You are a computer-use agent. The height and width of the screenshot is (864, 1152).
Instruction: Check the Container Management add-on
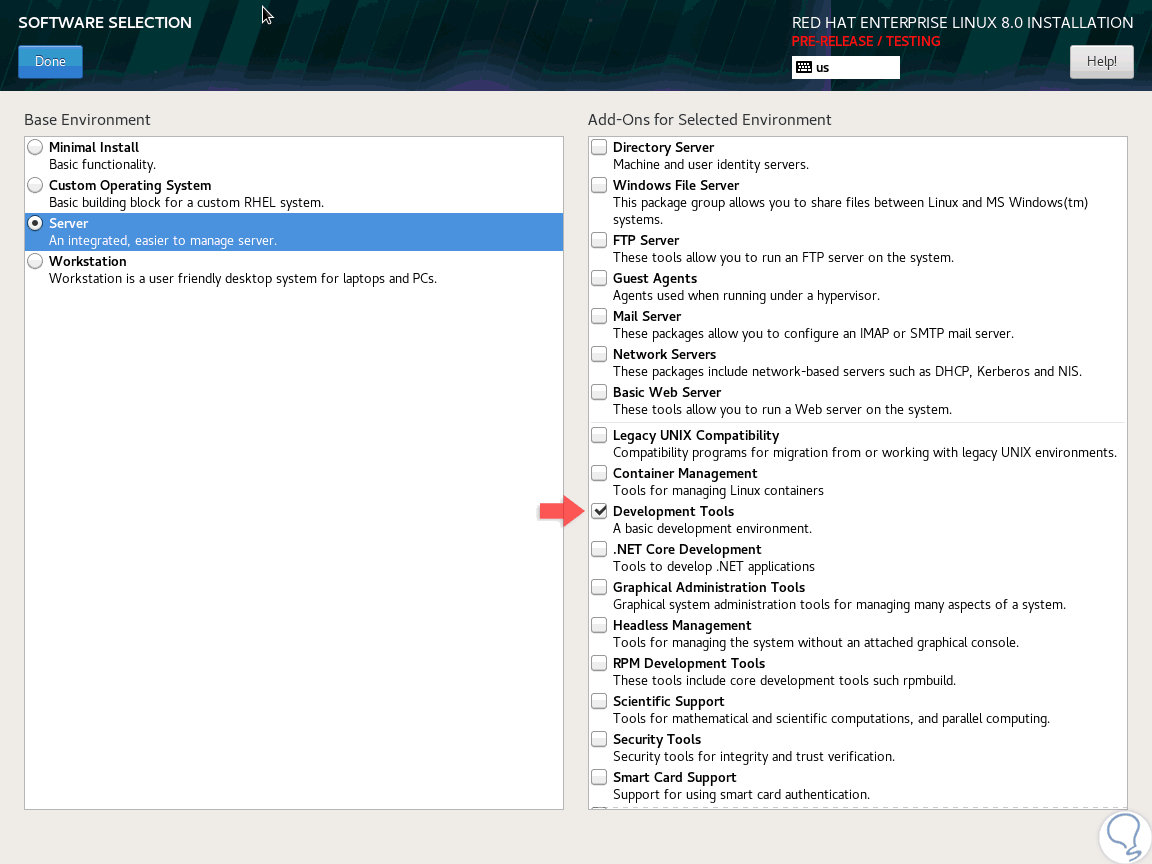tap(599, 474)
